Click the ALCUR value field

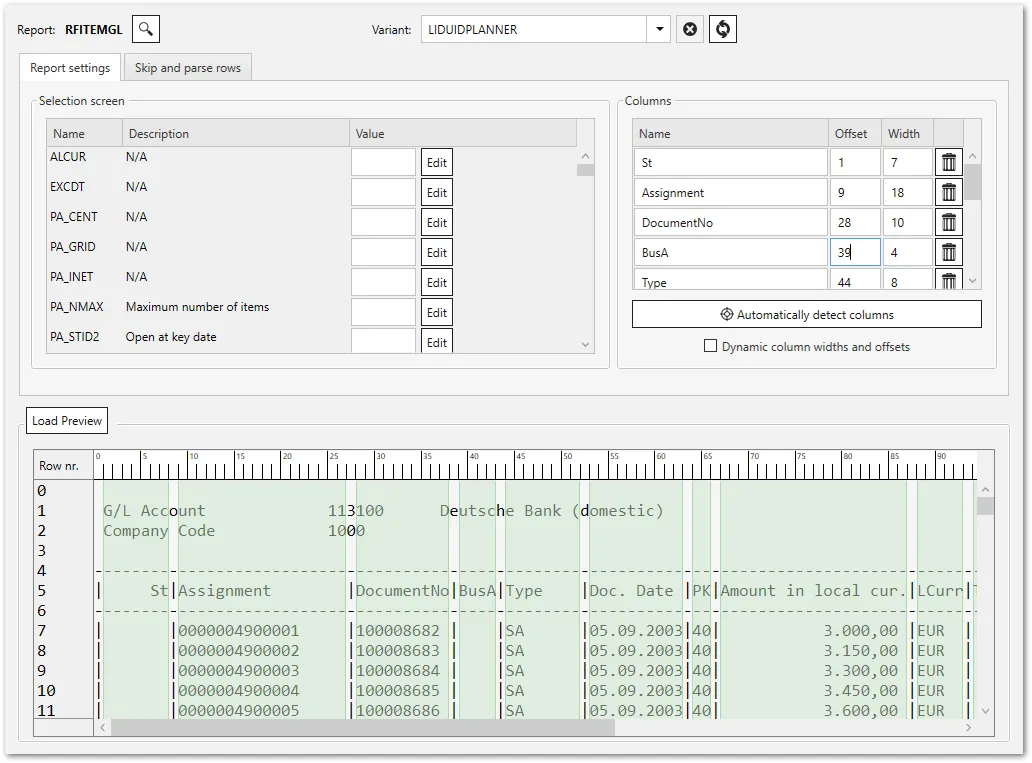pyautogui.click(x=383, y=162)
